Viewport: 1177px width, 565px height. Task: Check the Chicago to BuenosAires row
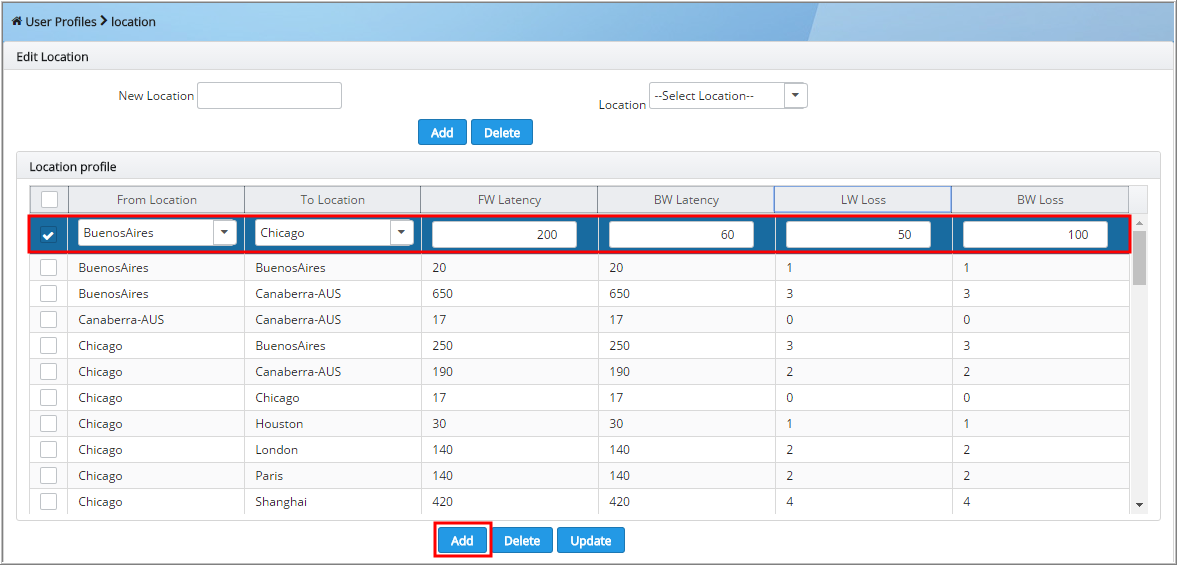click(49, 346)
